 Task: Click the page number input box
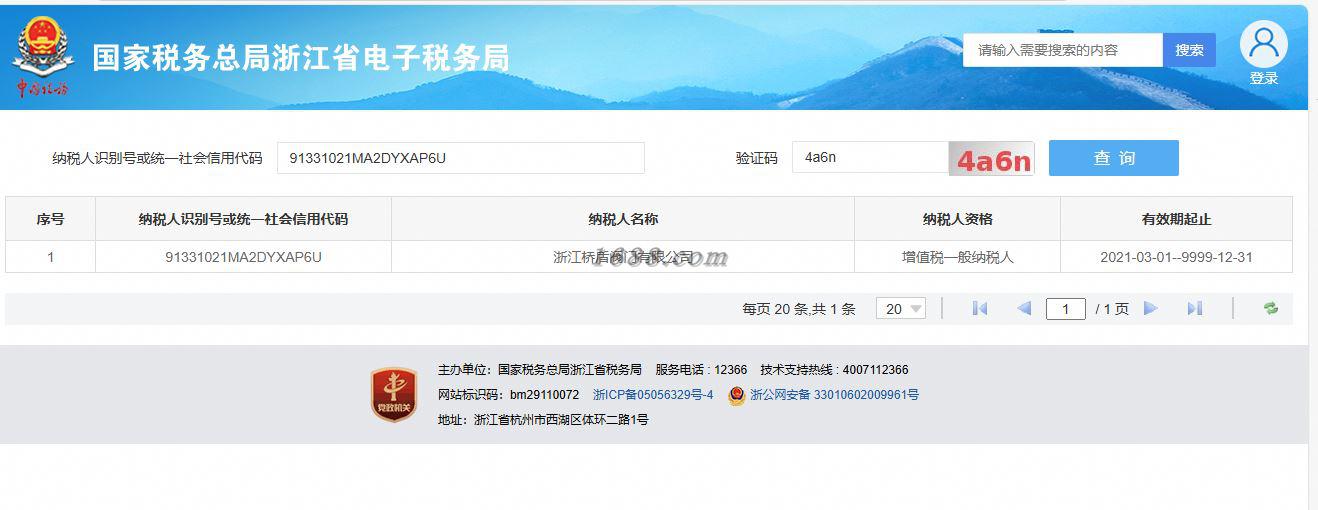(x=1066, y=309)
